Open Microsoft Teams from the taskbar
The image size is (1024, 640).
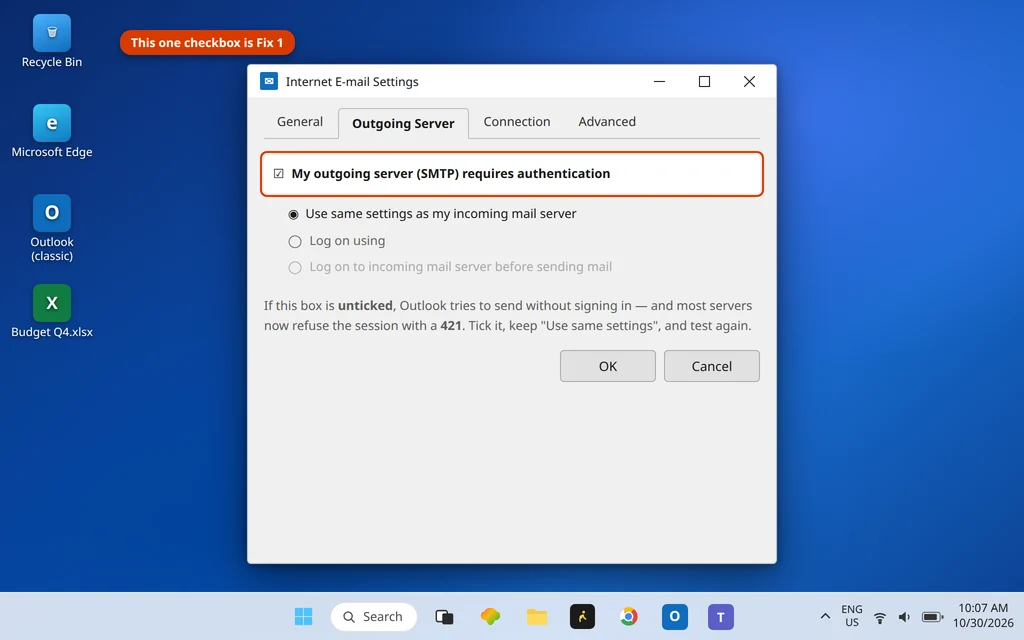[x=721, y=616]
